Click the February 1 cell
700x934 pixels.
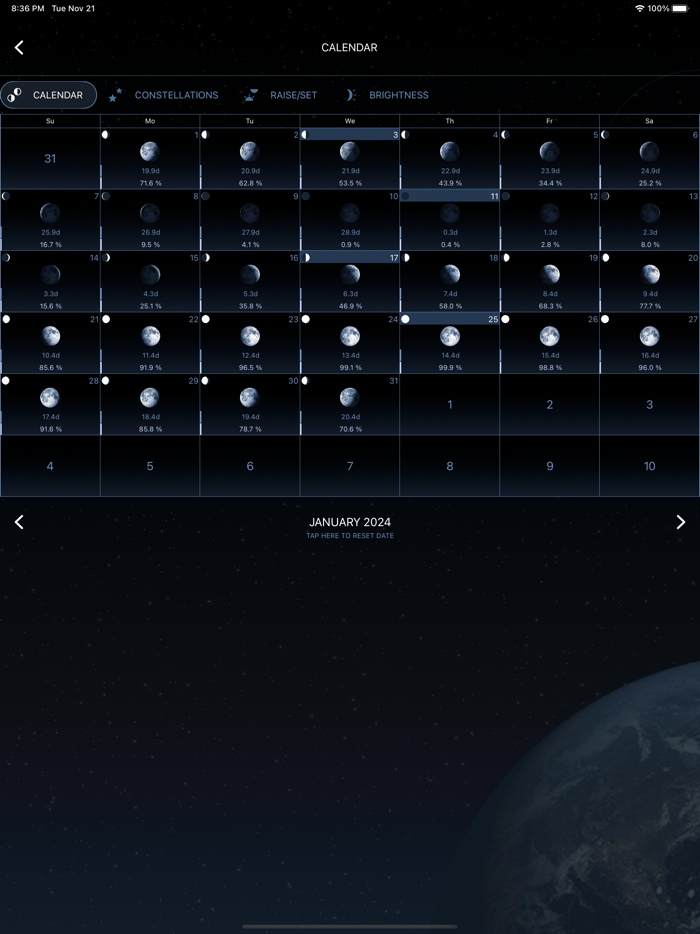click(450, 404)
